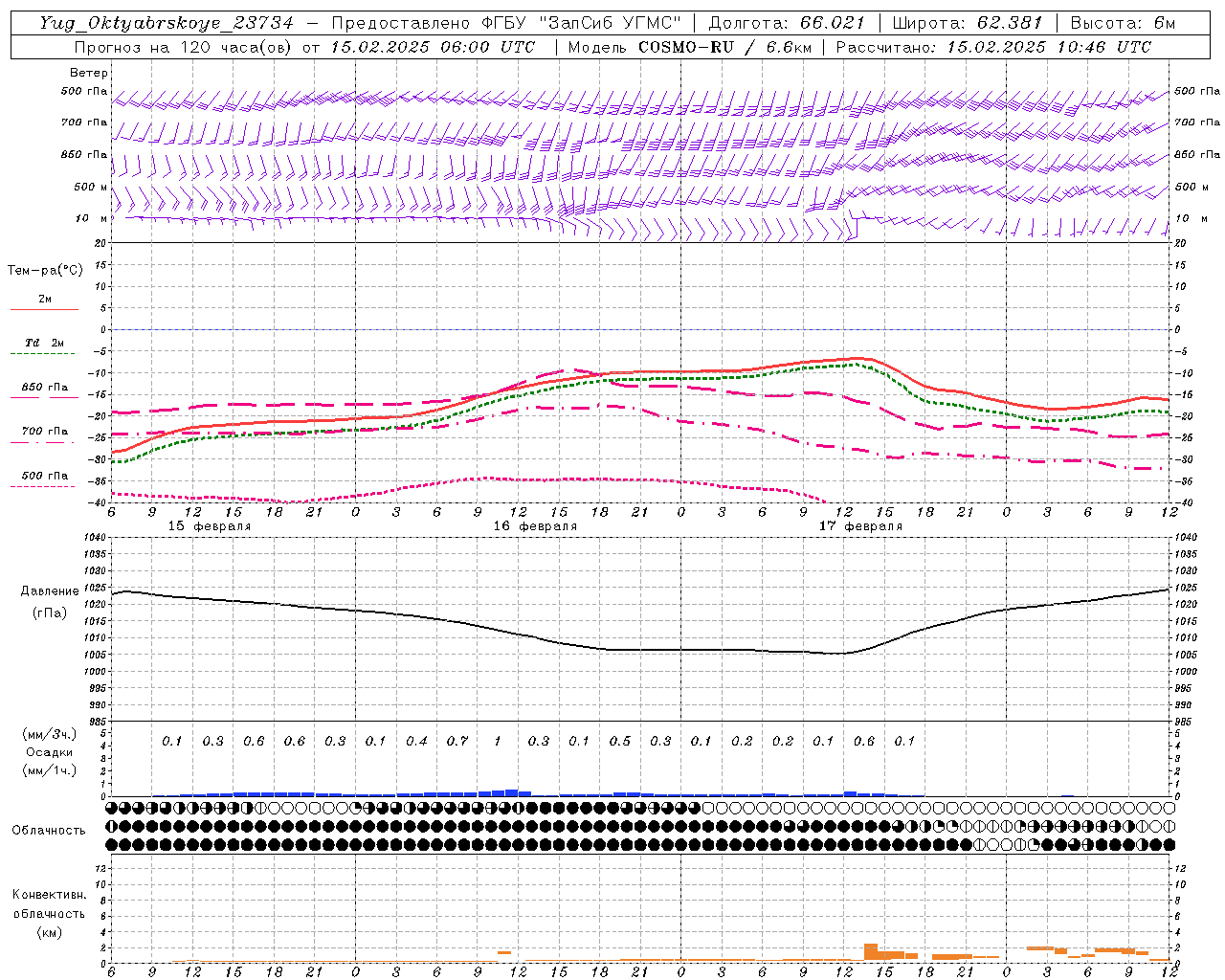Click the 15 февраля date label
1225x980 pixels.
210,526
